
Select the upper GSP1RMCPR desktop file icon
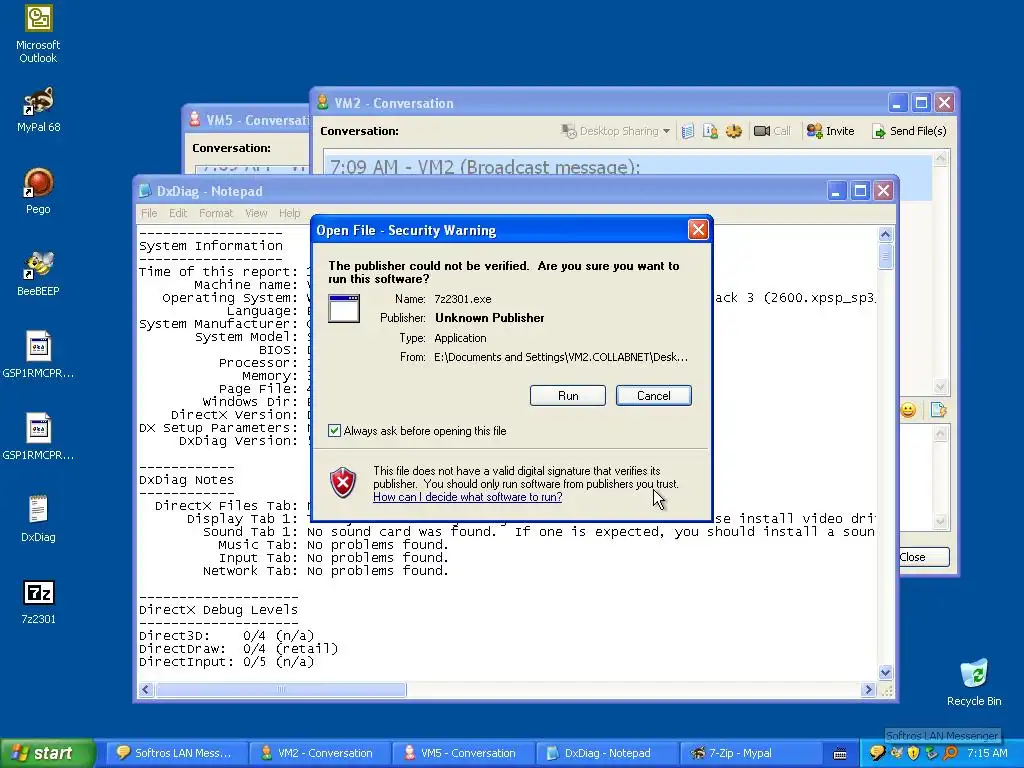click(38, 355)
